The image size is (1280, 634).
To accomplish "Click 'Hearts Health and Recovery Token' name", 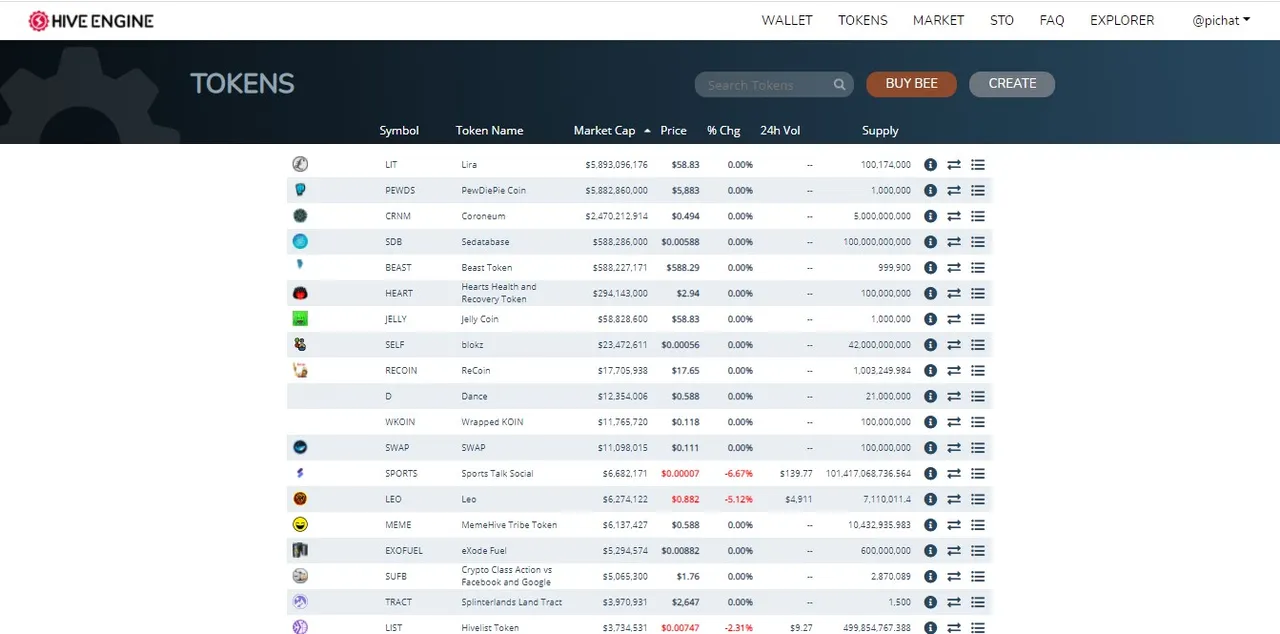I will (498, 293).
